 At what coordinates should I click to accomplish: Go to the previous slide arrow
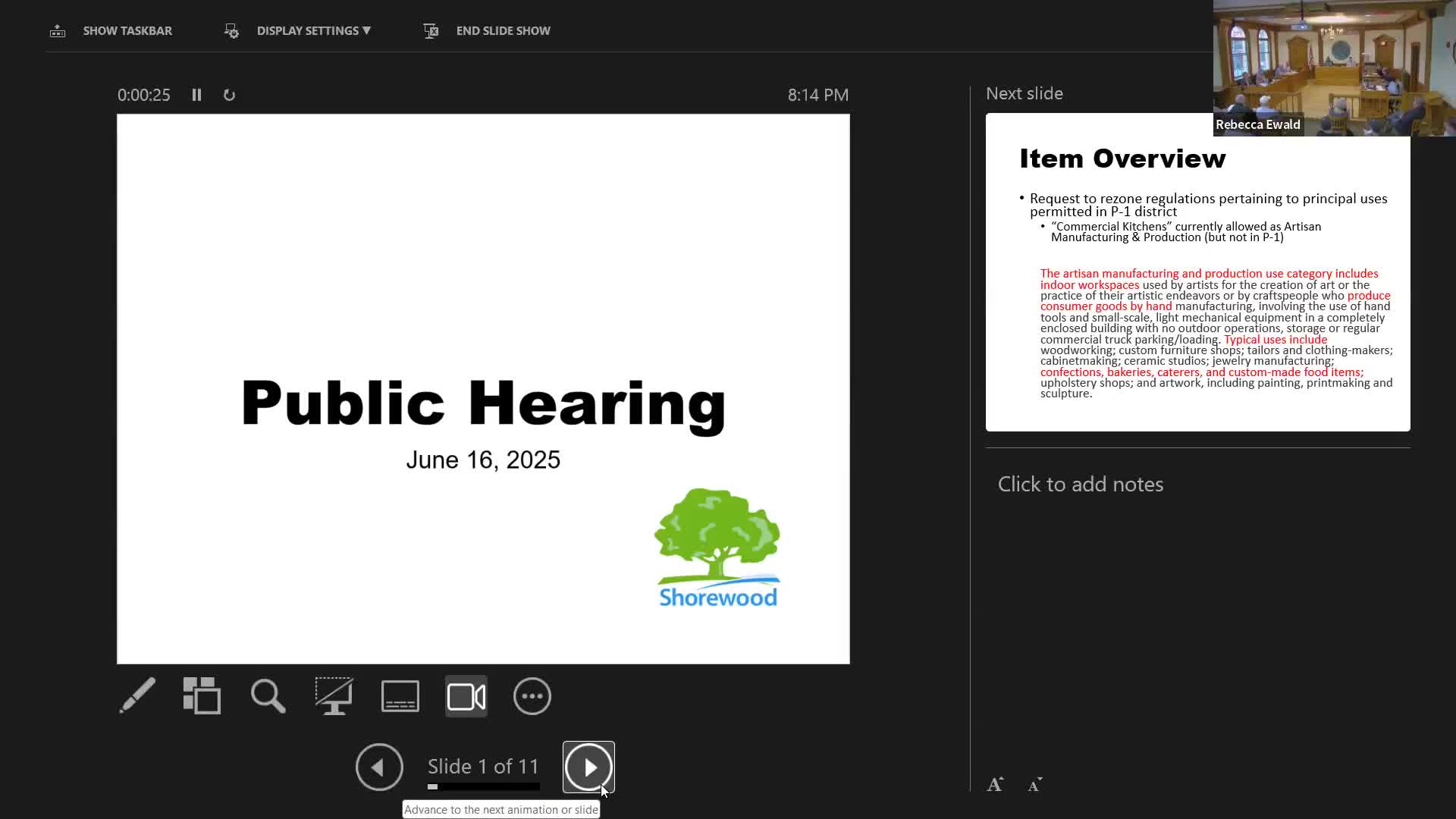tap(379, 767)
